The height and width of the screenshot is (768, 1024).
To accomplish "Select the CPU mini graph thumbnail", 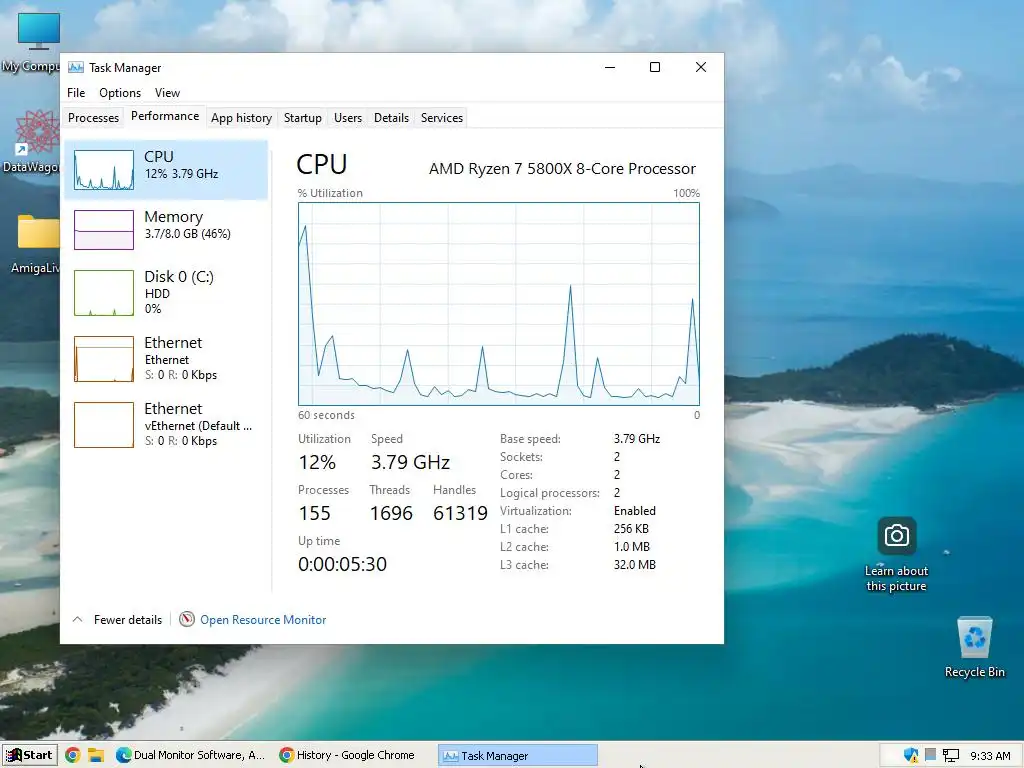I will (x=104, y=170).
